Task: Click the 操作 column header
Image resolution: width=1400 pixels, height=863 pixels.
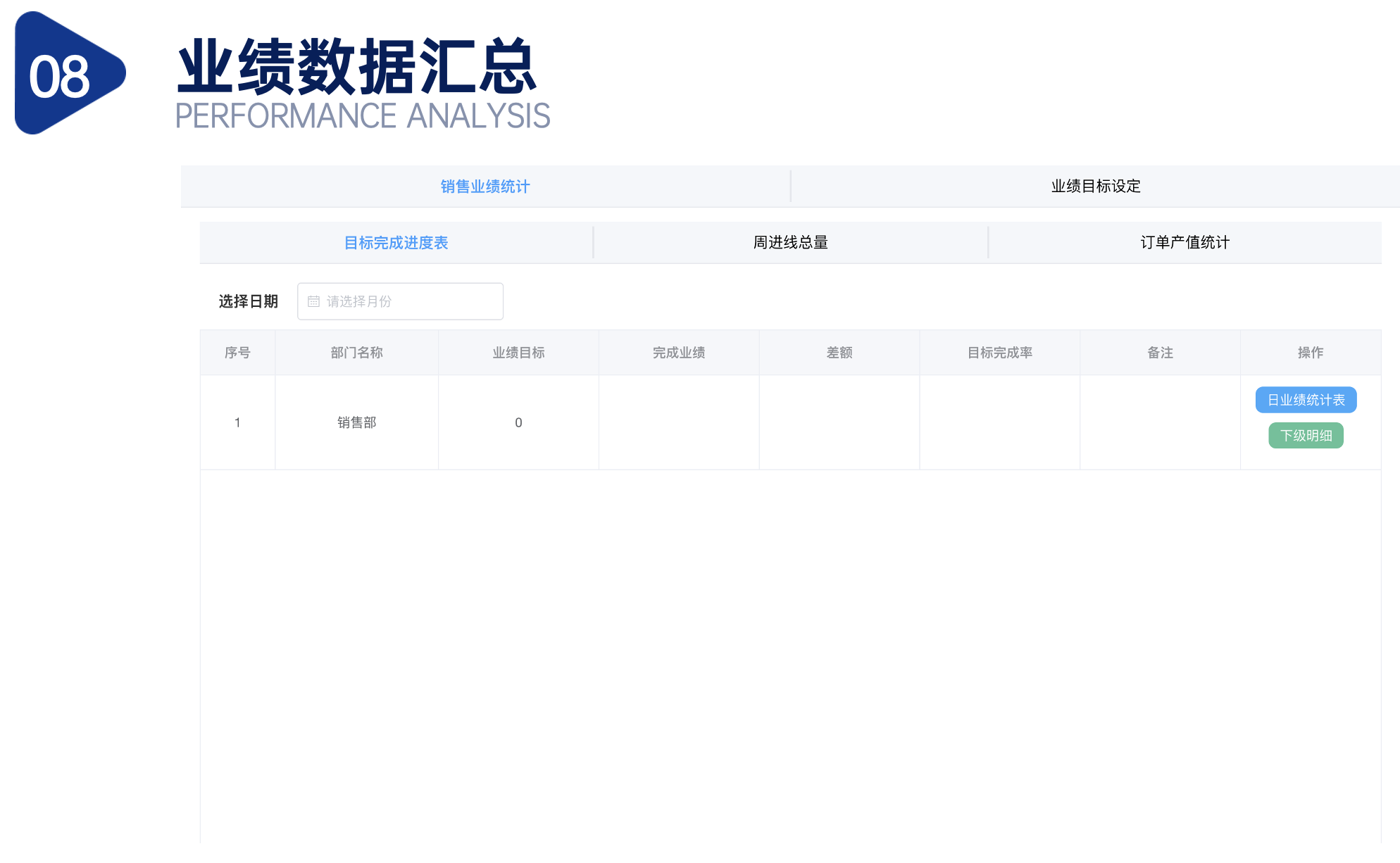Action: click(1311, 353)
